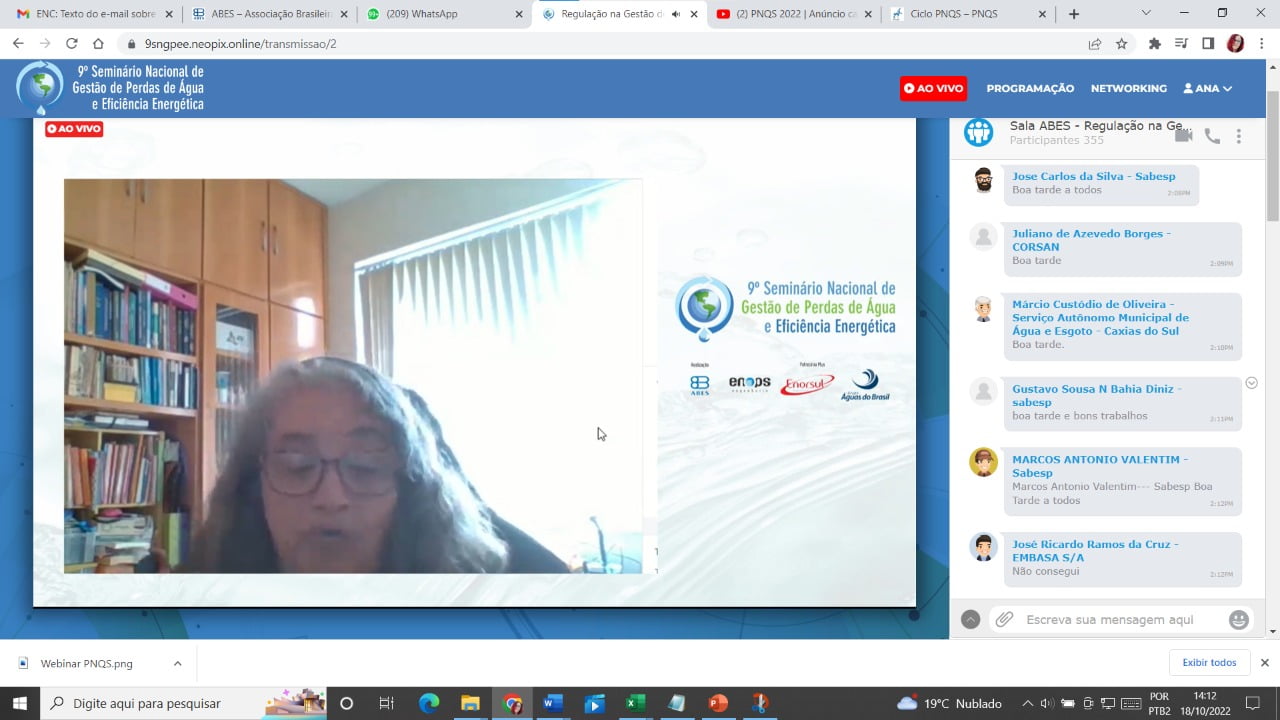Open the emoji picker in chat
Image resolution: width=1280 pixels, height=720 pixels.
click(1239, 620)
